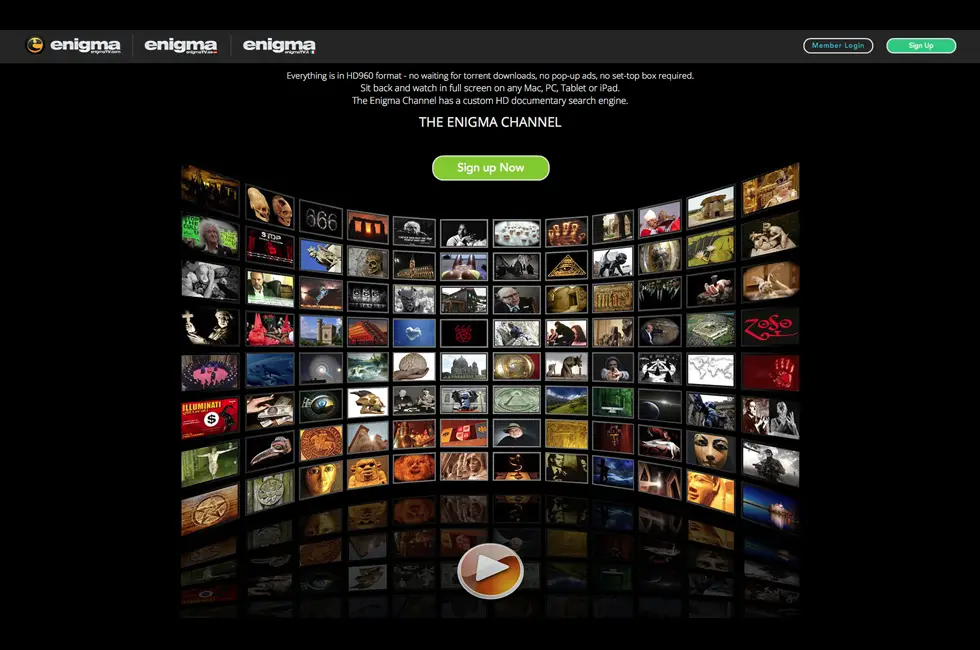Play the video with the orange play button
This screenshot has width=980, height=650.
point(490,570)
